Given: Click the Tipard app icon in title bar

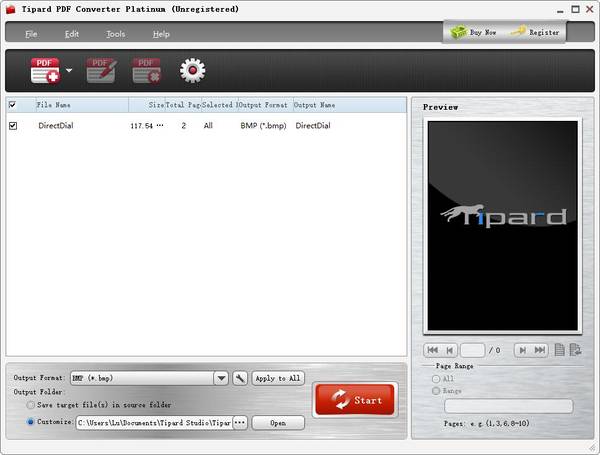Looking at the screenshot, I should [x=10, y=9].
